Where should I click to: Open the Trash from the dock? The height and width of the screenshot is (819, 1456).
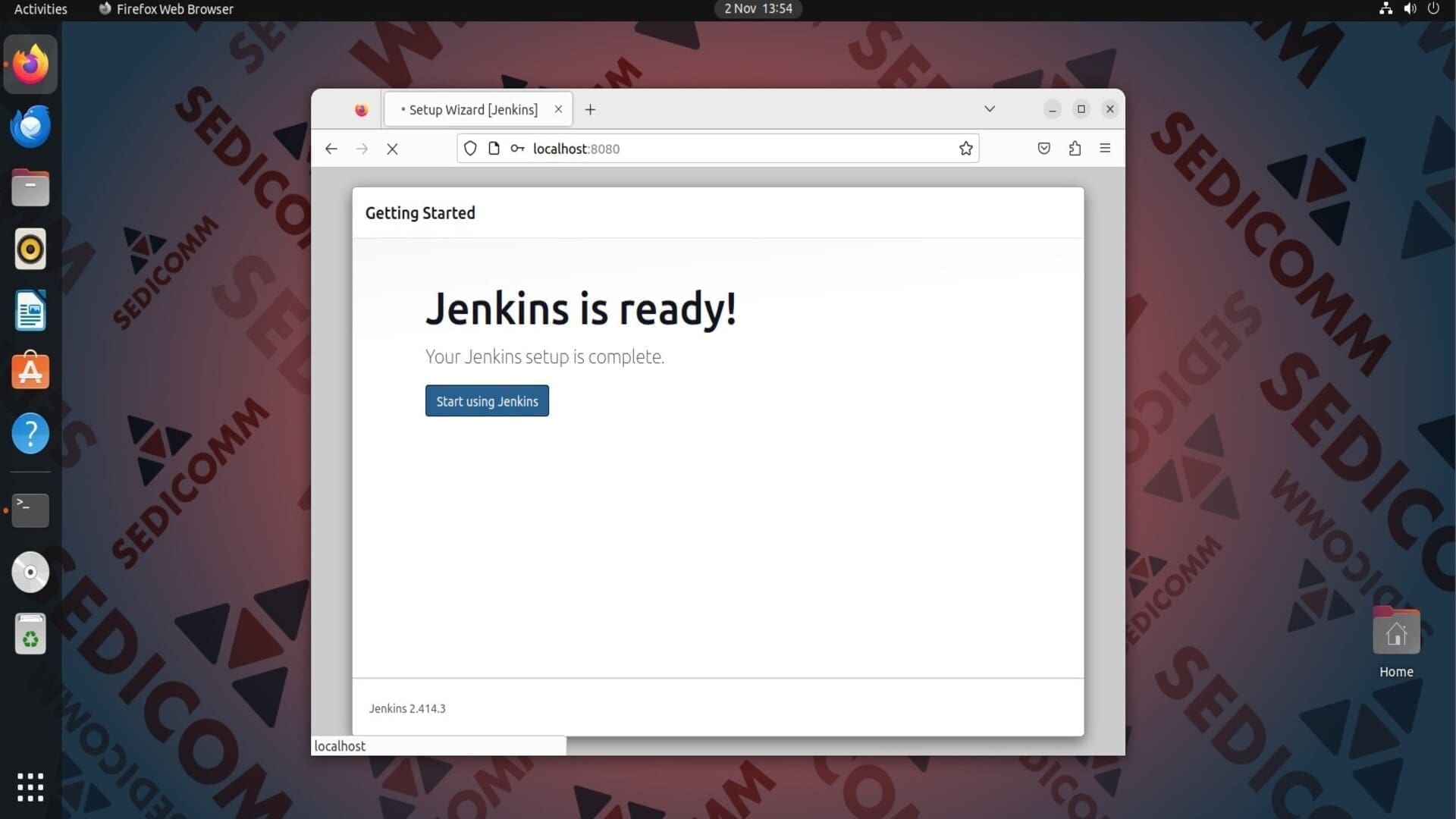30,634
